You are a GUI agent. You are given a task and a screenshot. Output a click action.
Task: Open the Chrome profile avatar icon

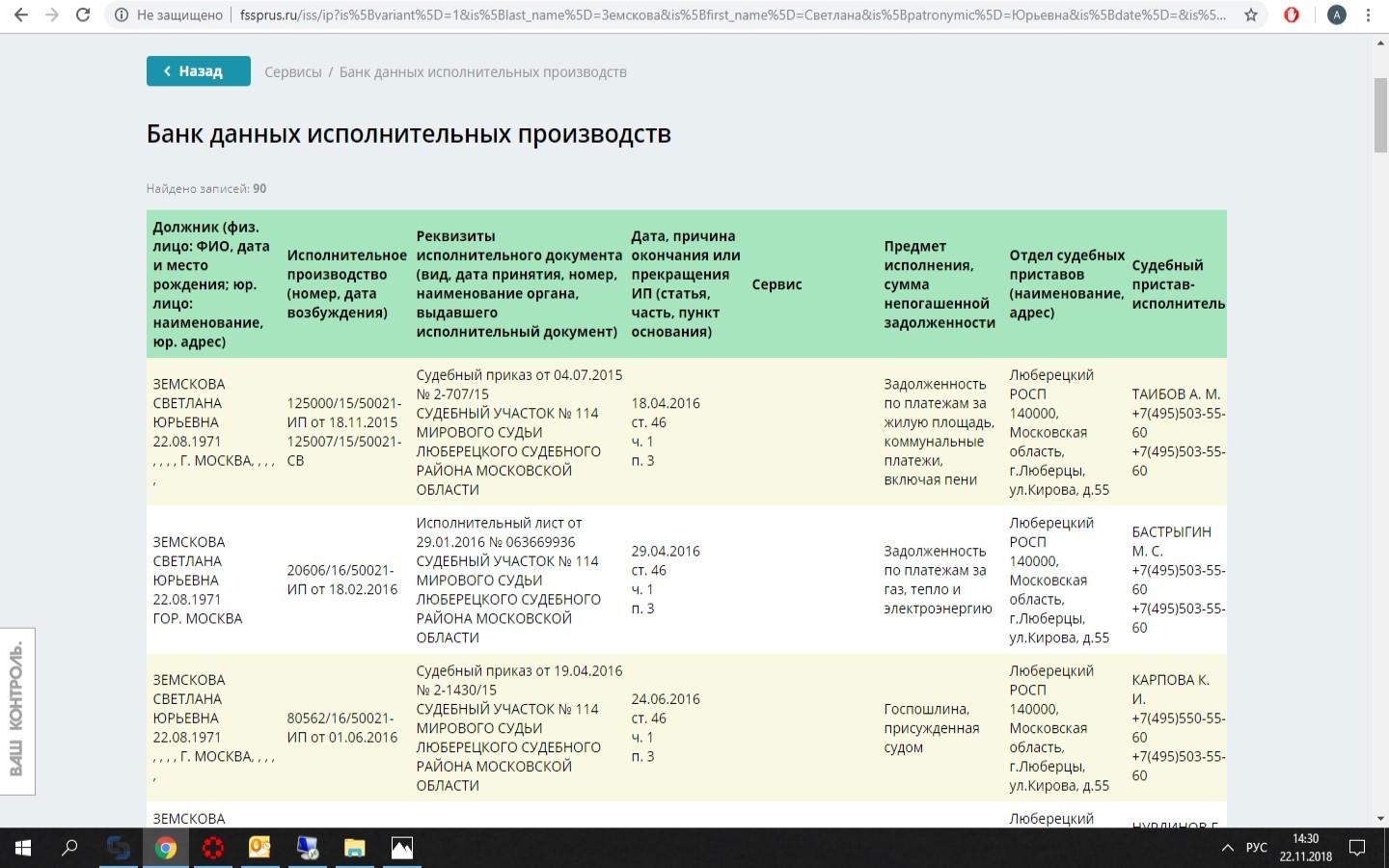point(1337,15)
